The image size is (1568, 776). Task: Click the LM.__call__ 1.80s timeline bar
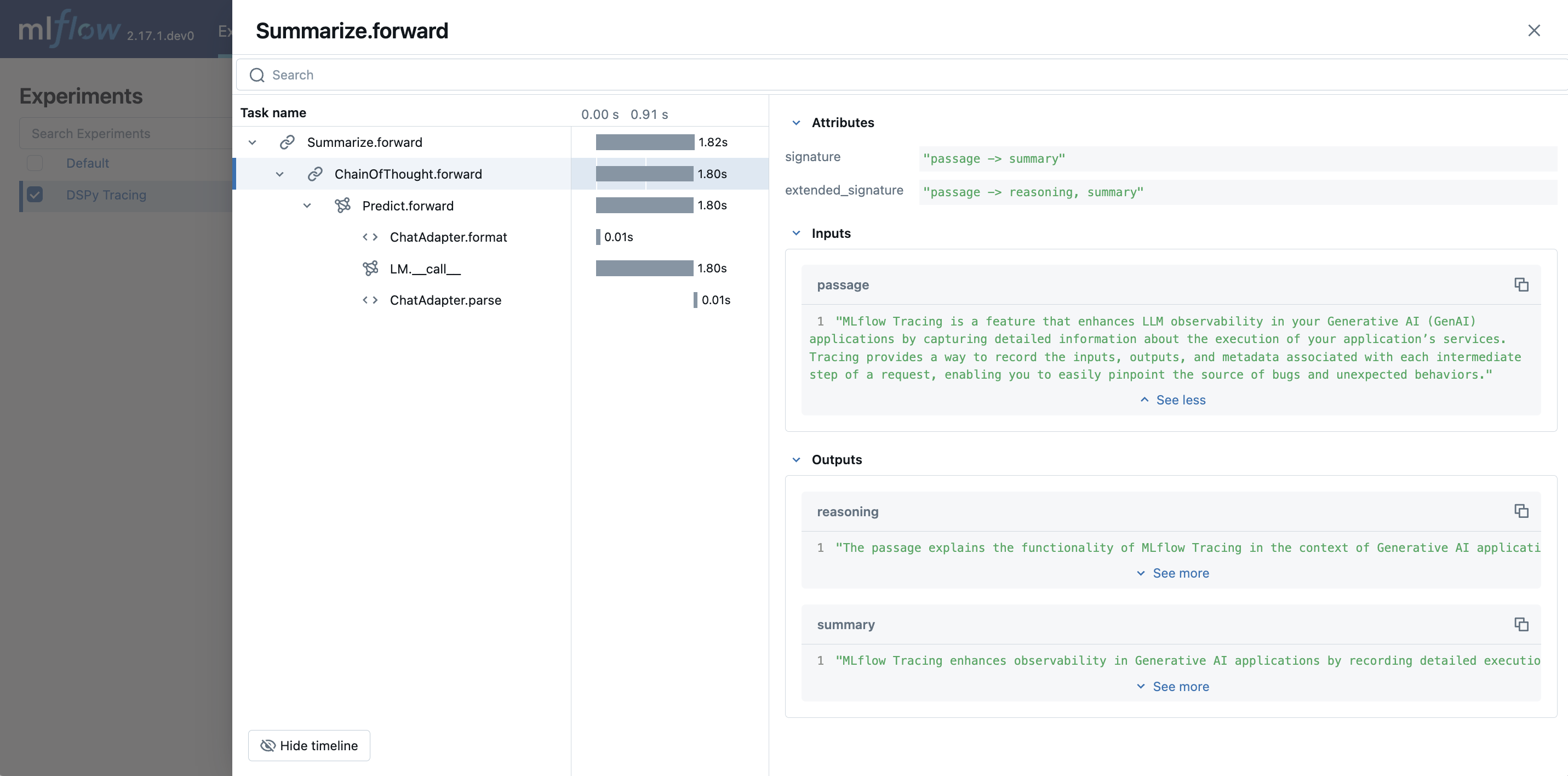644,269
